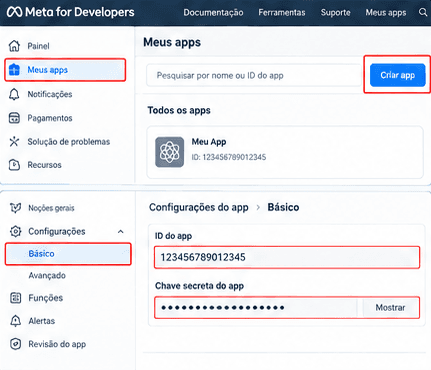431x370 pixels.
Task: Click the Meu App atom icon
Action: (x=169, y=152)
